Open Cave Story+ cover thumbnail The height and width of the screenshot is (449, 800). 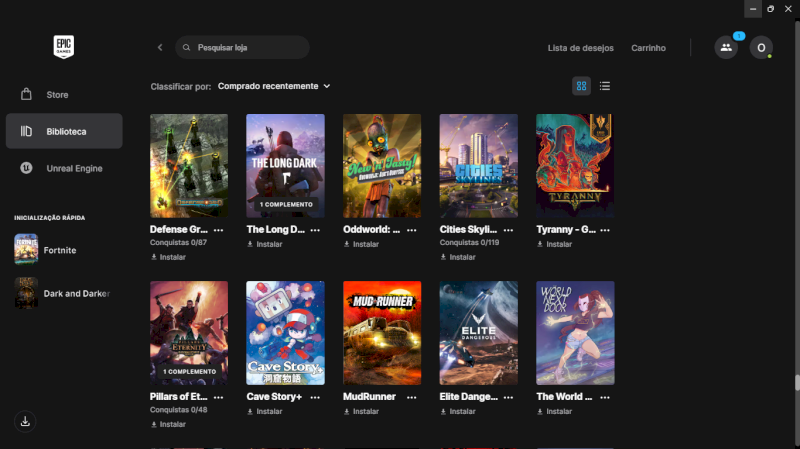pyautogui.click(x=285, y=333)
